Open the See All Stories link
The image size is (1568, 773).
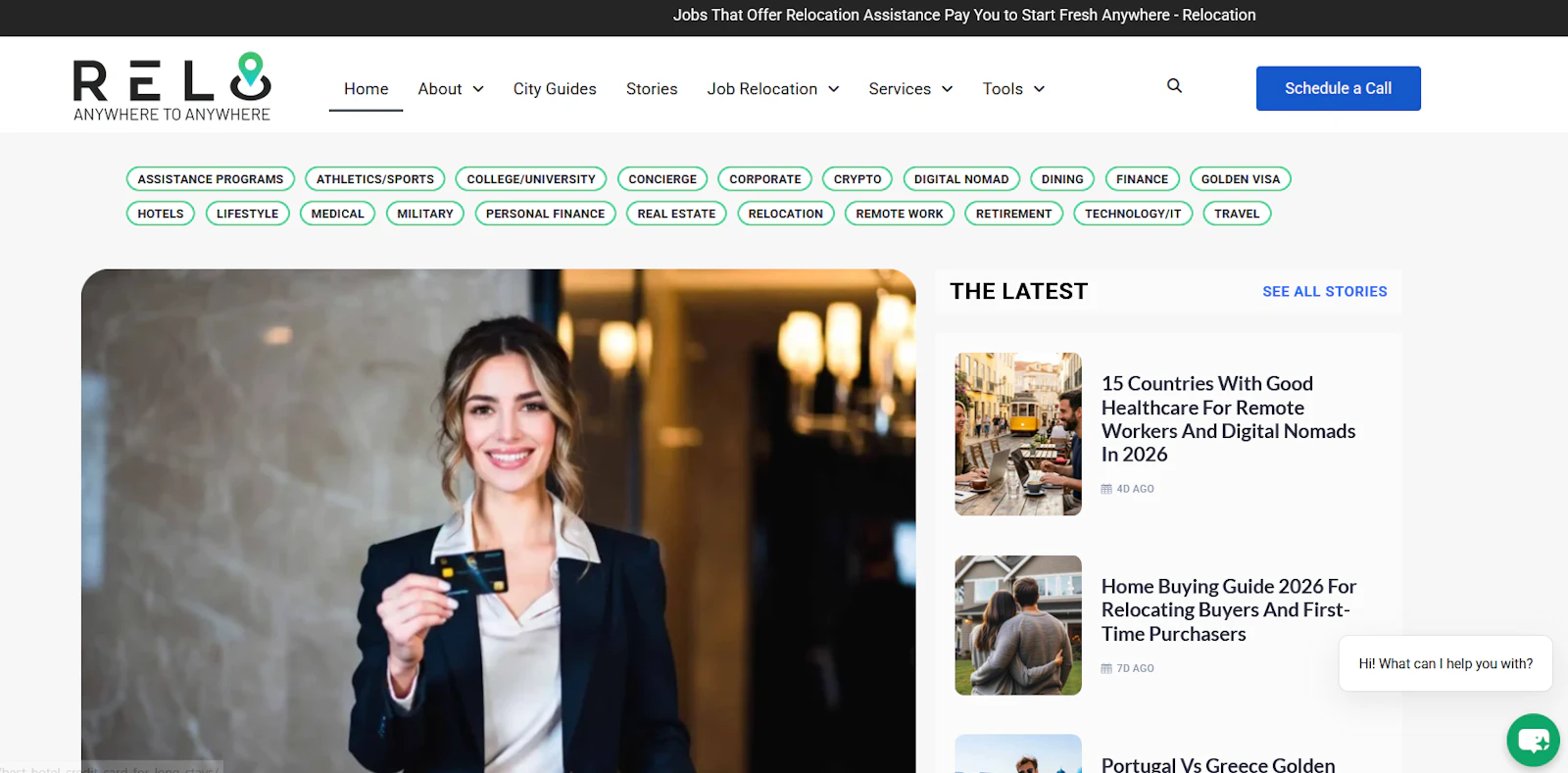[1325, 292]
